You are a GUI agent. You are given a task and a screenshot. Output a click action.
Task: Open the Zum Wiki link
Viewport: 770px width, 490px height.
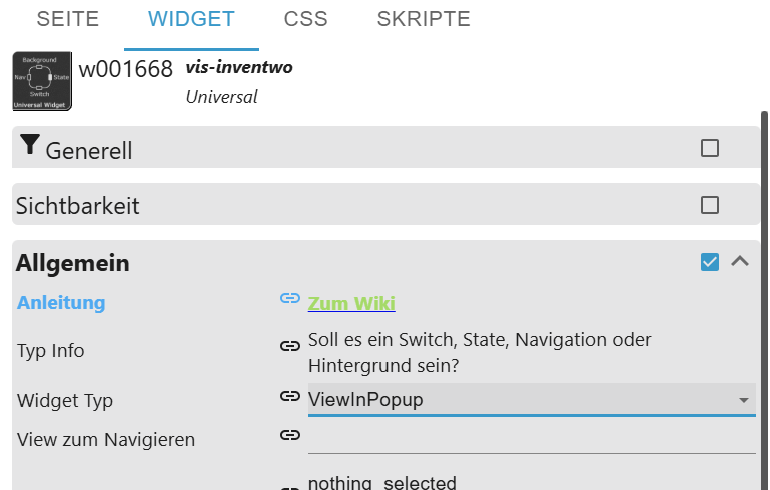tap(352, 303)
